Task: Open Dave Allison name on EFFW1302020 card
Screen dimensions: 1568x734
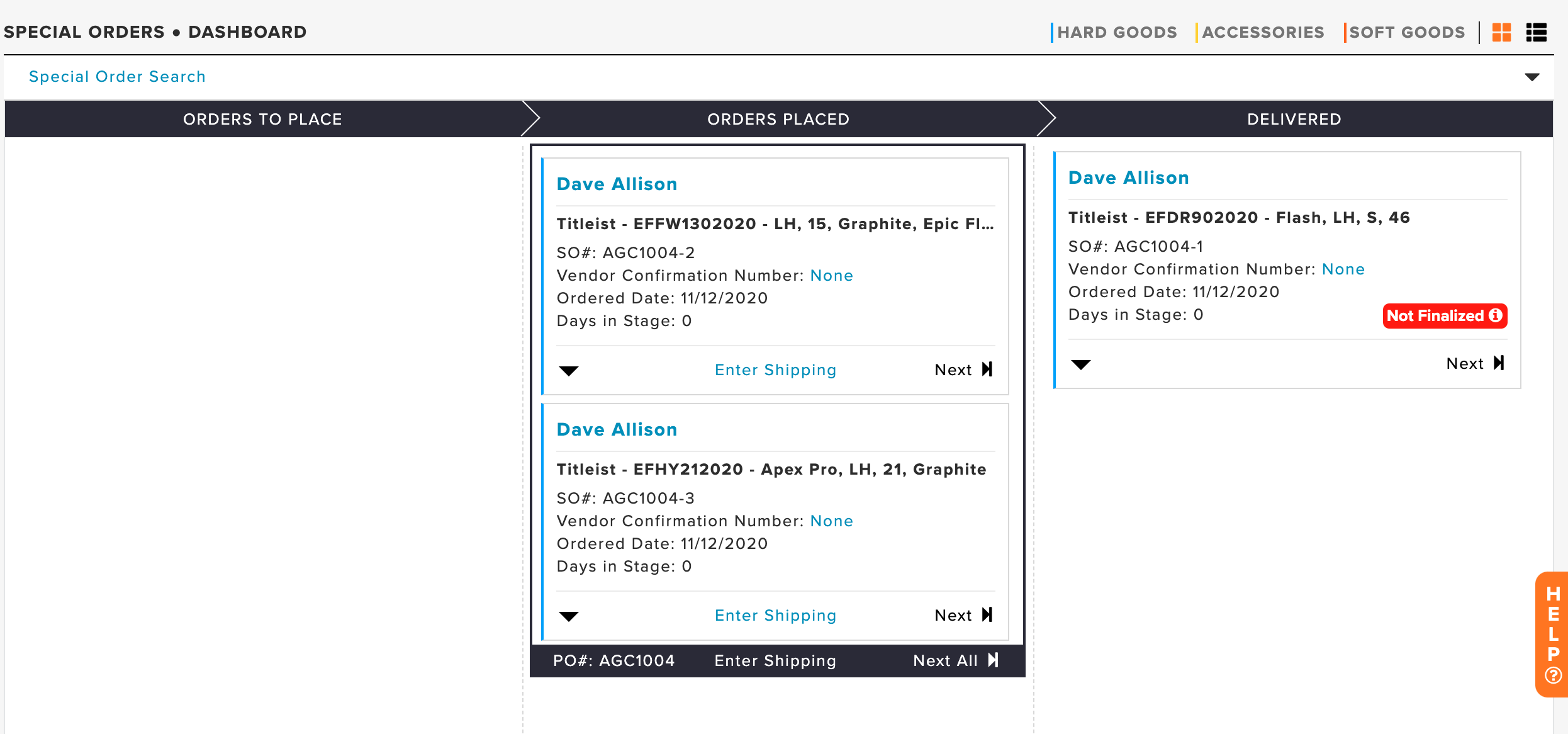Action: pos(617,184)
